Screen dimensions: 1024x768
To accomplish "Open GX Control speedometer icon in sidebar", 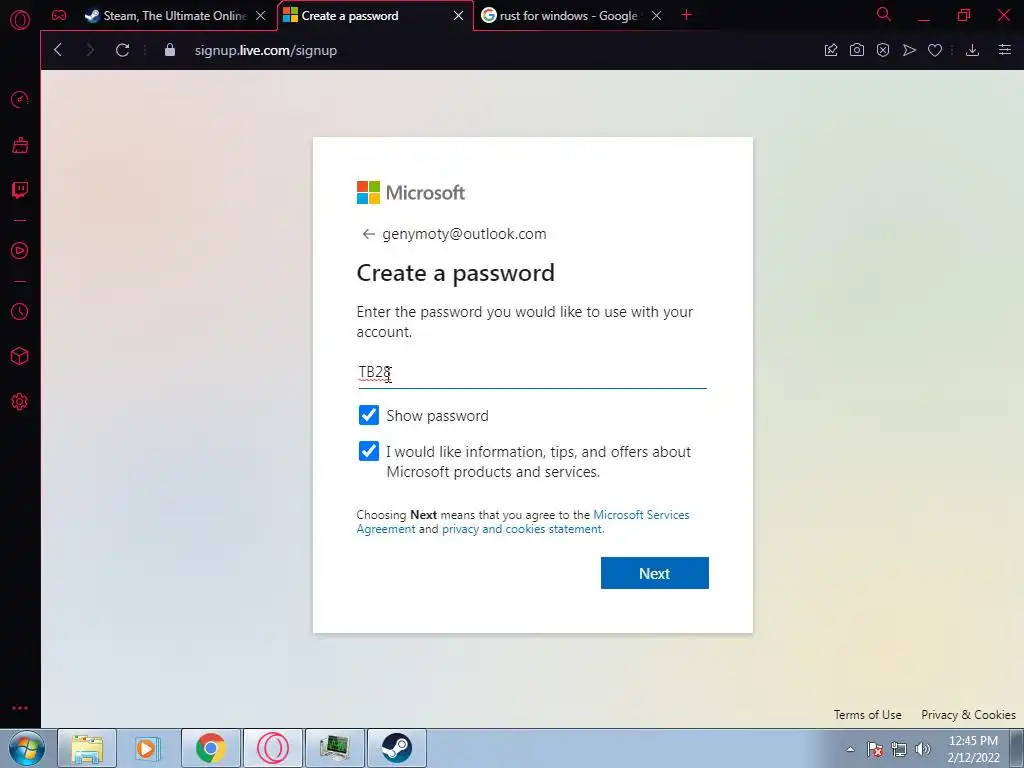I will pos(20,99).
